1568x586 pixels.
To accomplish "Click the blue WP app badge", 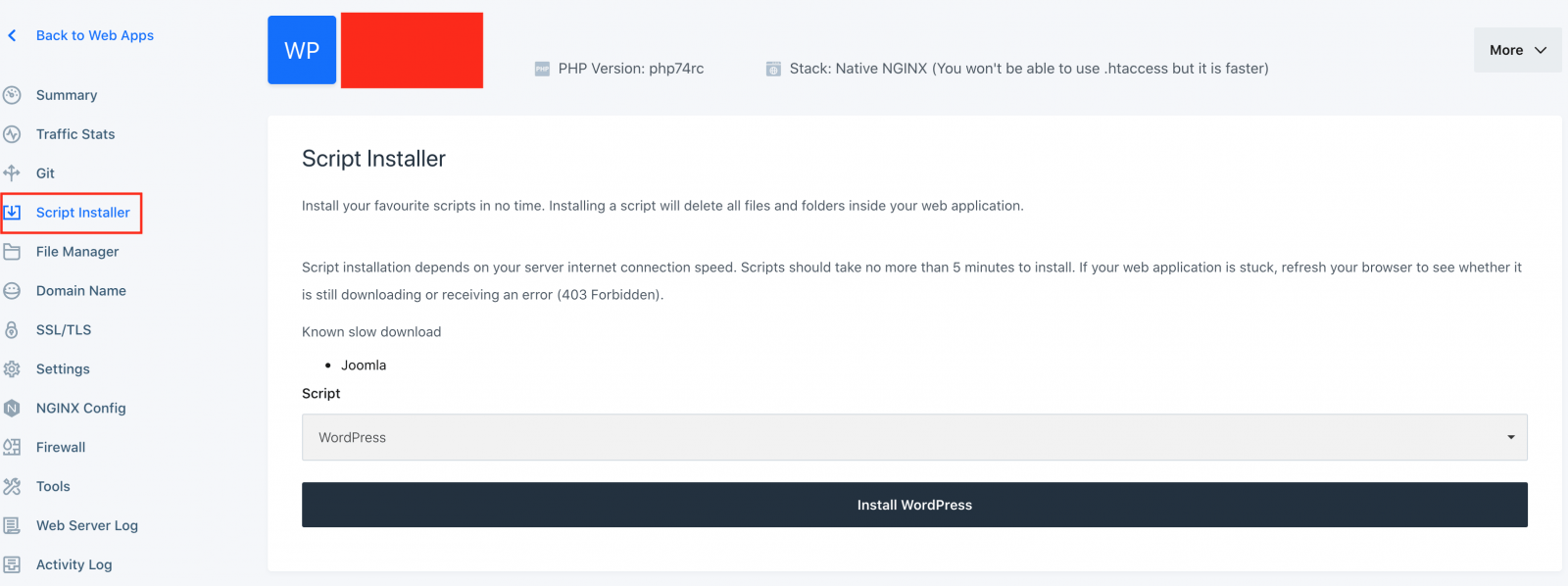I will coord(302,50).
